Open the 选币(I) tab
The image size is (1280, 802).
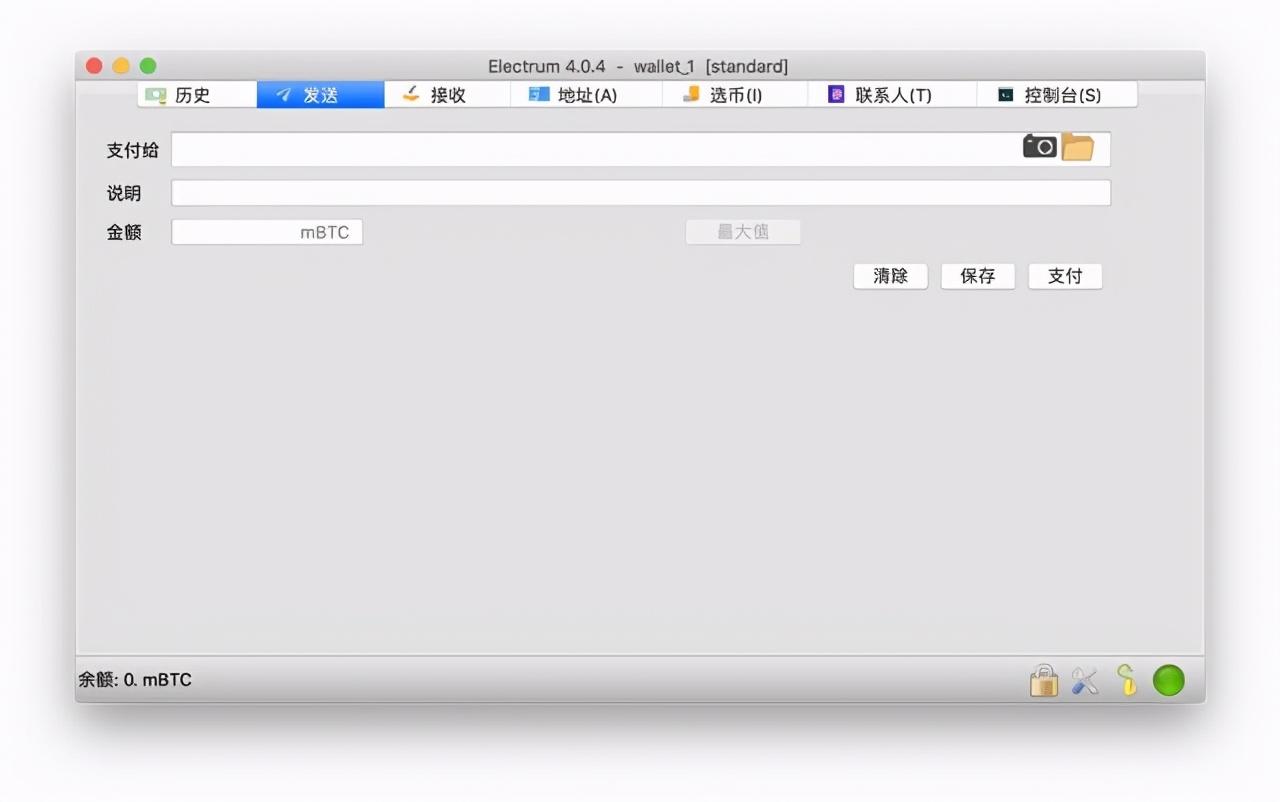[x=735, y=95]
